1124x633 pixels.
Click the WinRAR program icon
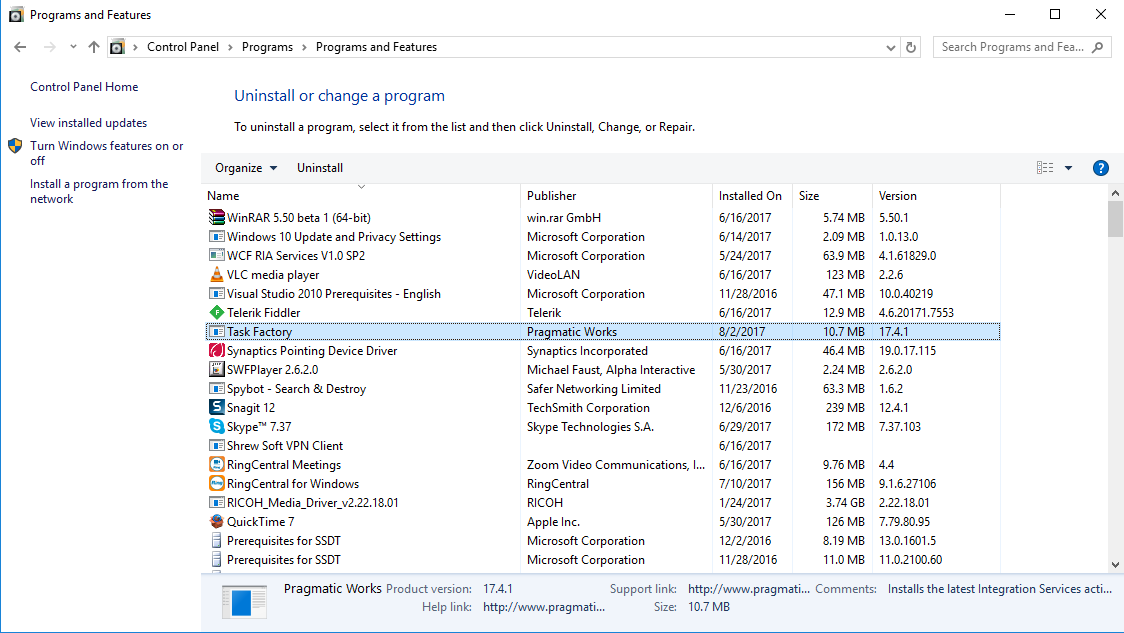click(x=216, y=217)
